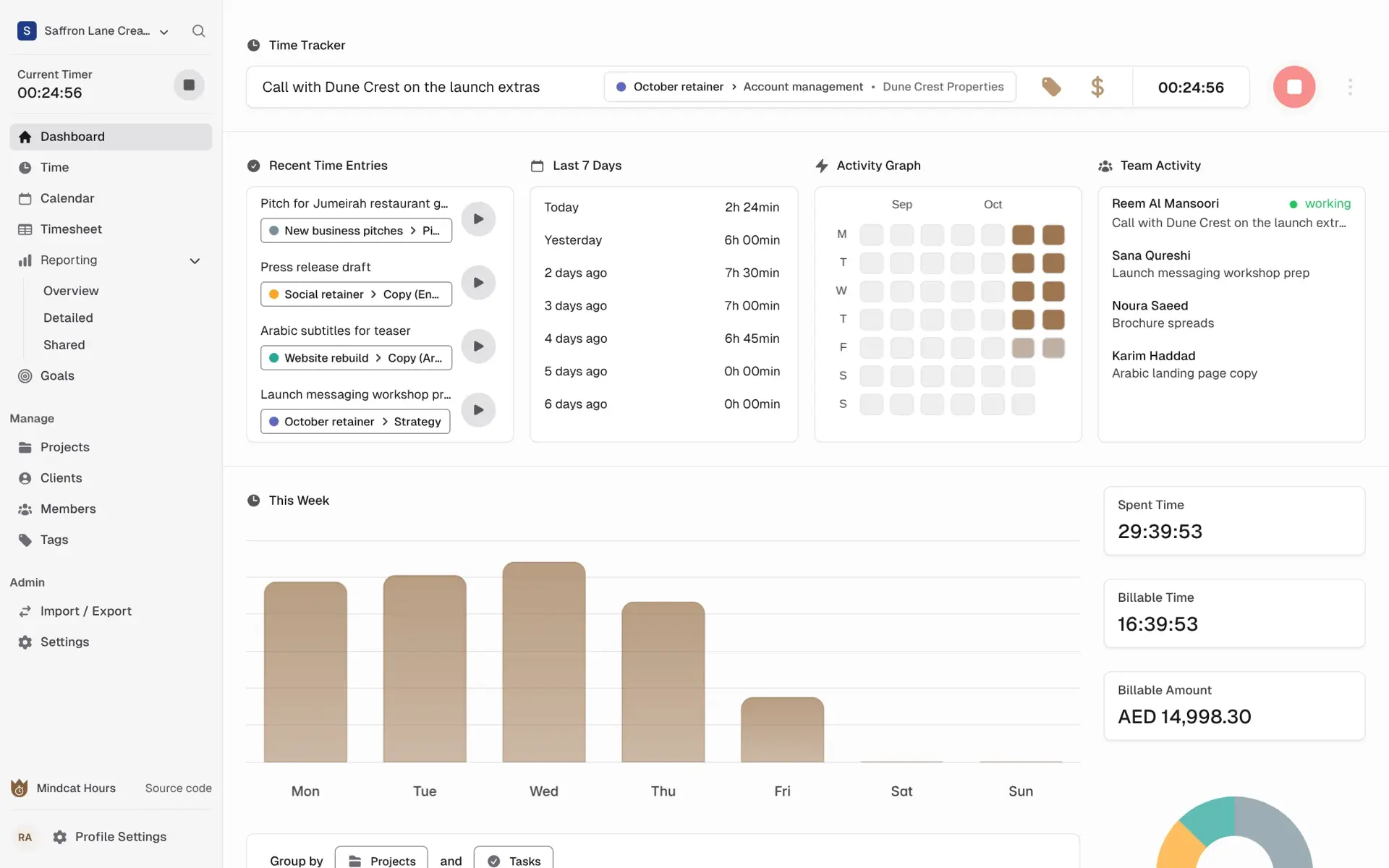Open the Calendar page
Viewport: 1389px width, 868px height.
click(111, 198)
